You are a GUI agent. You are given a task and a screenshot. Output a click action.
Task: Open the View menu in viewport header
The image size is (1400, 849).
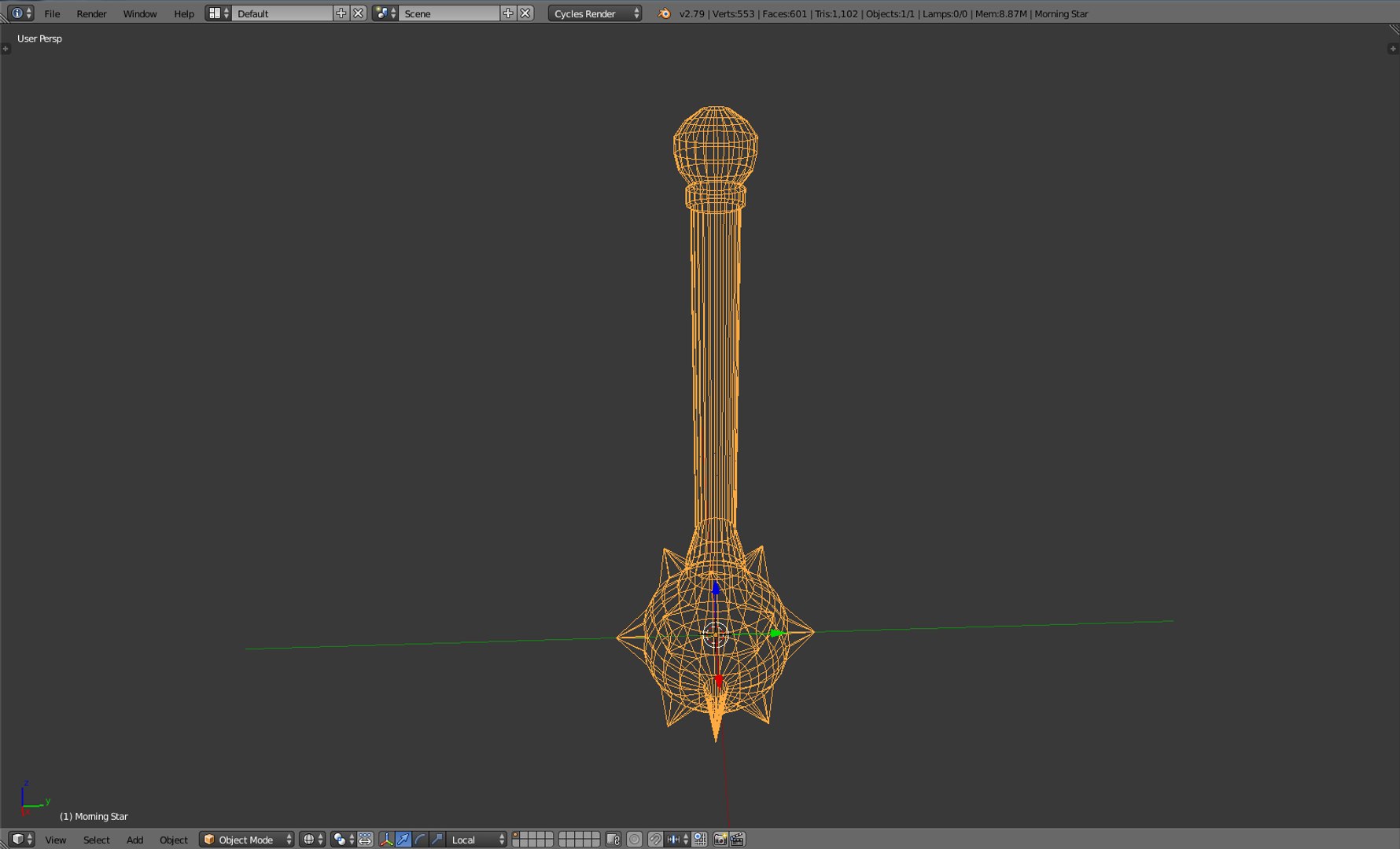coord(56,840)
